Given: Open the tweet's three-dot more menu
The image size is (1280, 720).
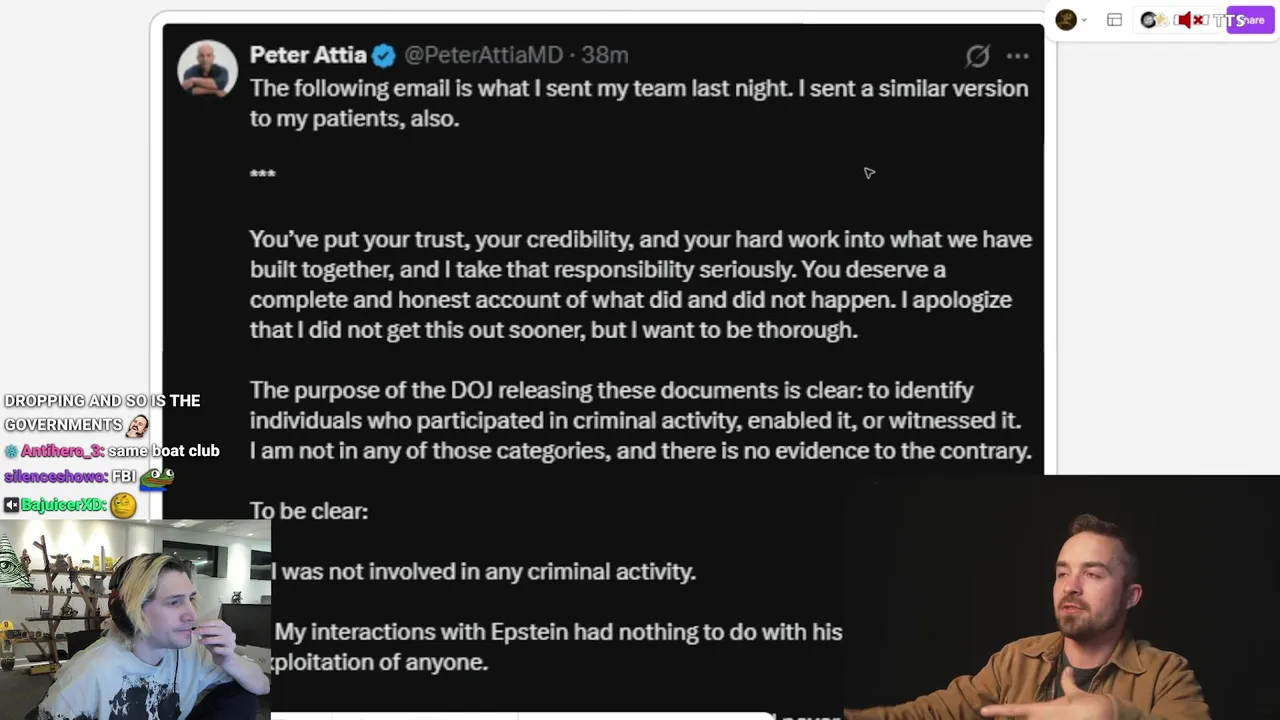Looking at the screenshot, I should click(x=1017, y=56).
